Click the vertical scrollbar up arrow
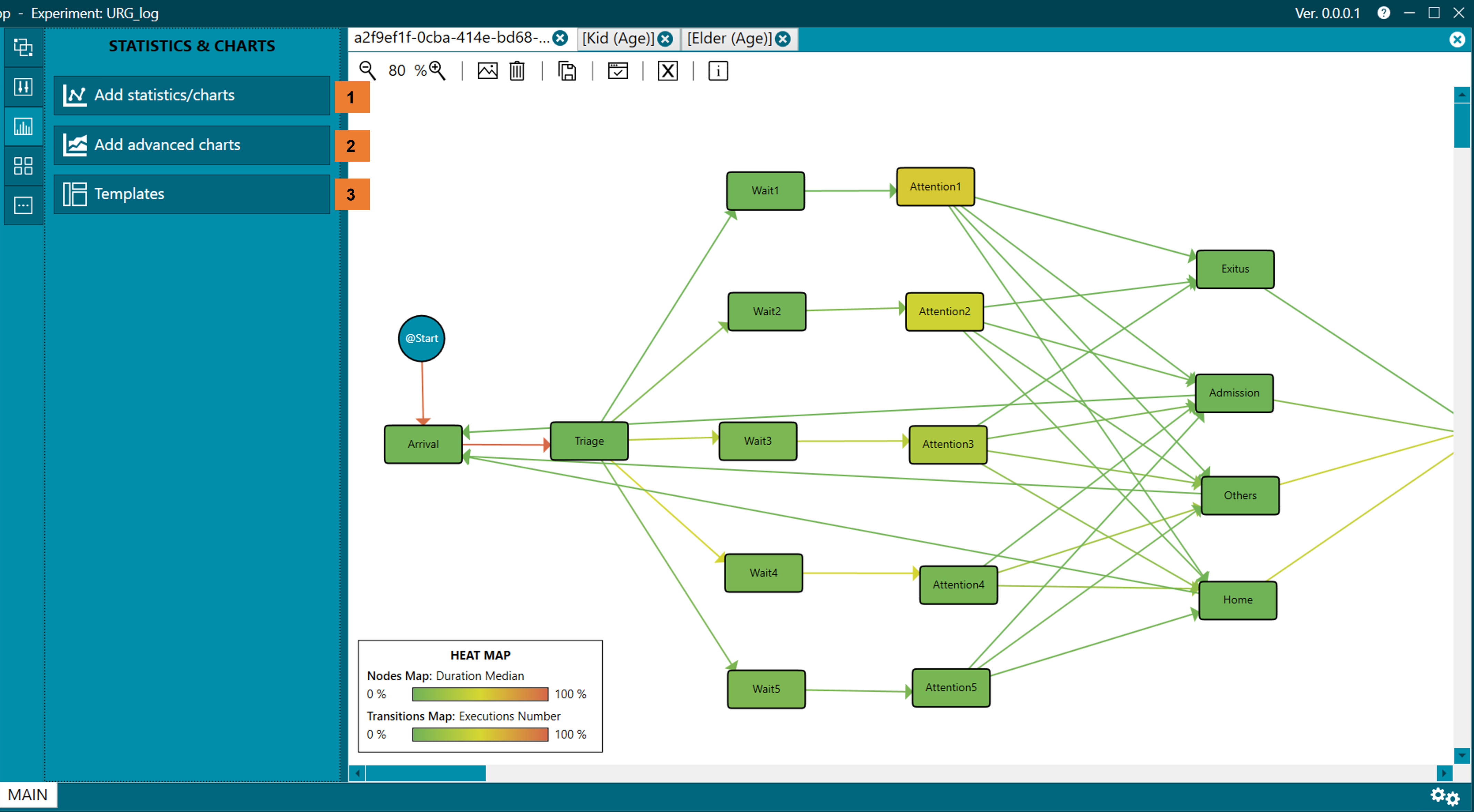 (1462, 94)
